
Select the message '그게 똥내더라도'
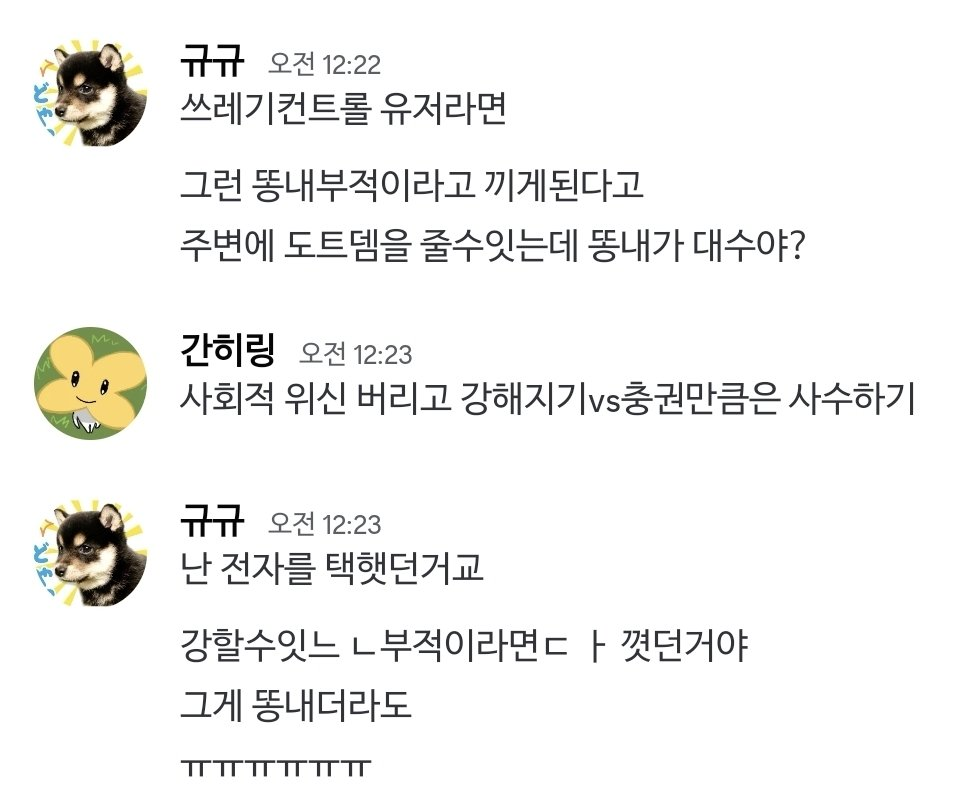[x=296, y=707]
